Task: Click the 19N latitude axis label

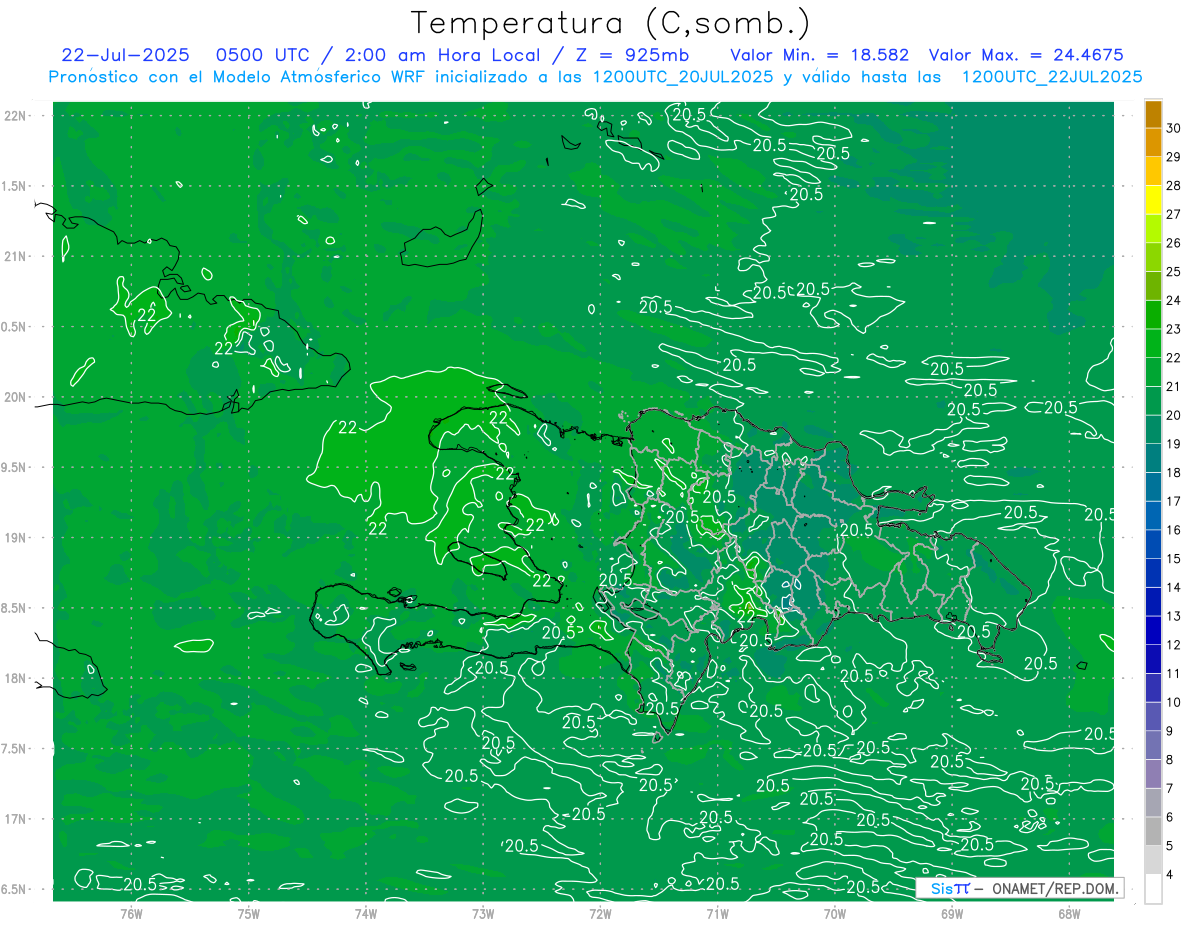Action: click(x=14, y=538)
